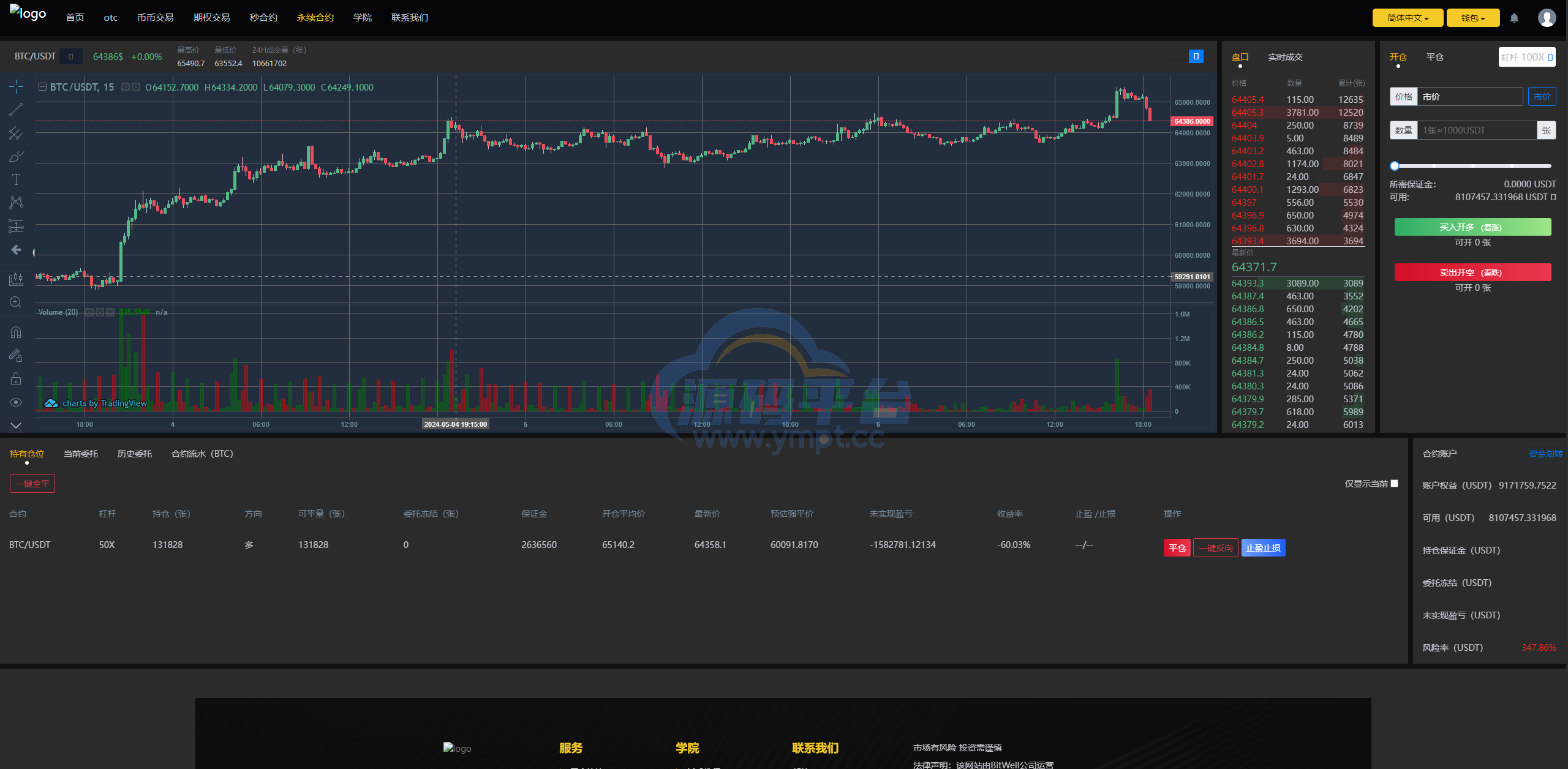Open 资金划转 fund transfer link
The width and height of the screenshot is (1568, 769).
(x=1545, y=454)
